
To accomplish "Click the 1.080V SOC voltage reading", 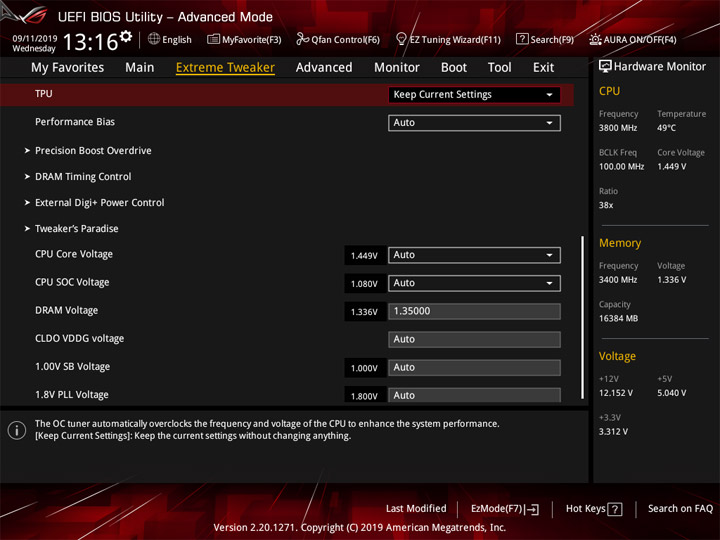I will [364, 284].
